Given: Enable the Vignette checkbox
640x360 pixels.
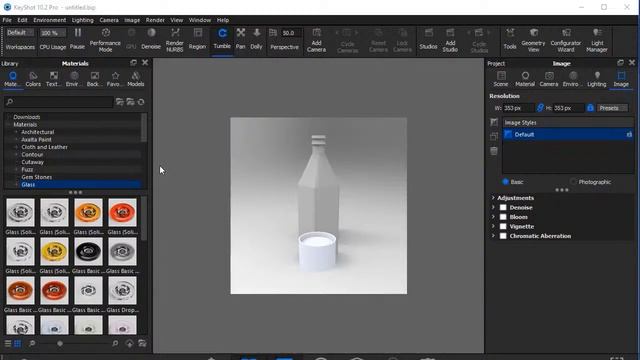Looking at the screenshot, I should click(x=503, y=226).
